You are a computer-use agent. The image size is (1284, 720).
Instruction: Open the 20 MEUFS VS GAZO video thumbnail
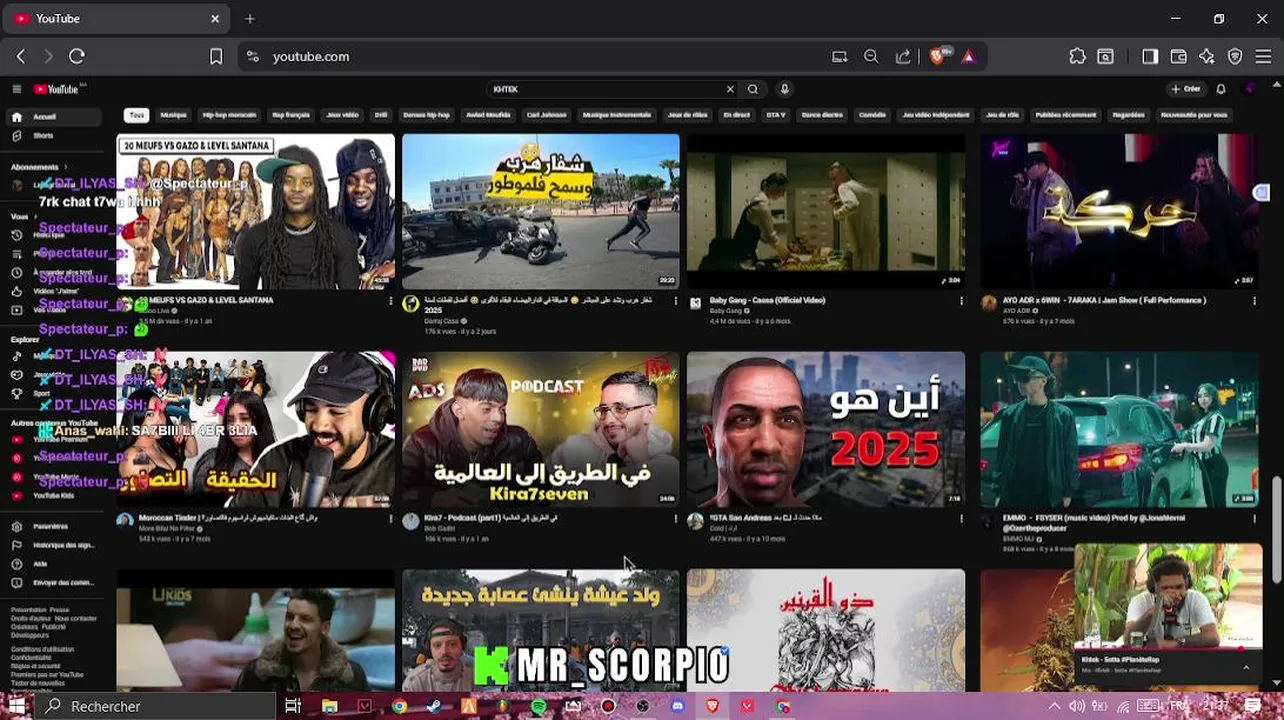click(255, 212)
